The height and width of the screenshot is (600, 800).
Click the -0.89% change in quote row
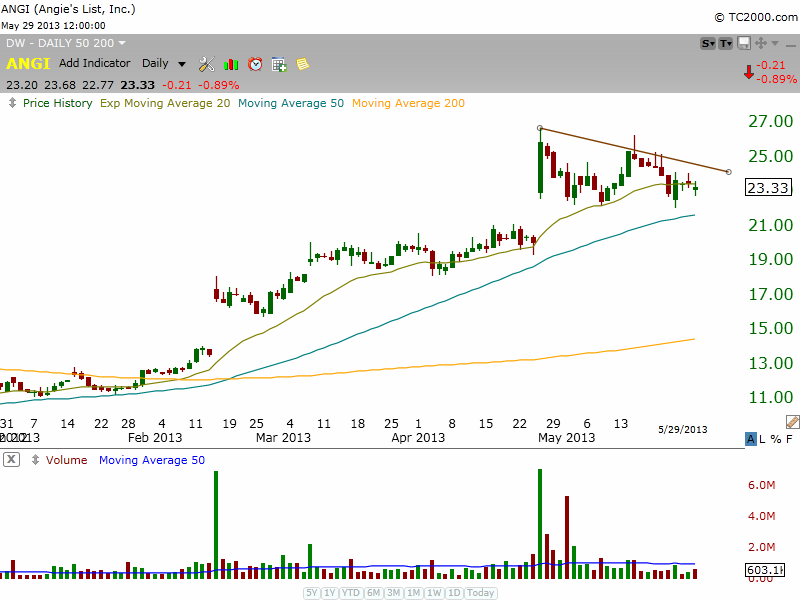(x=219, y=85)
